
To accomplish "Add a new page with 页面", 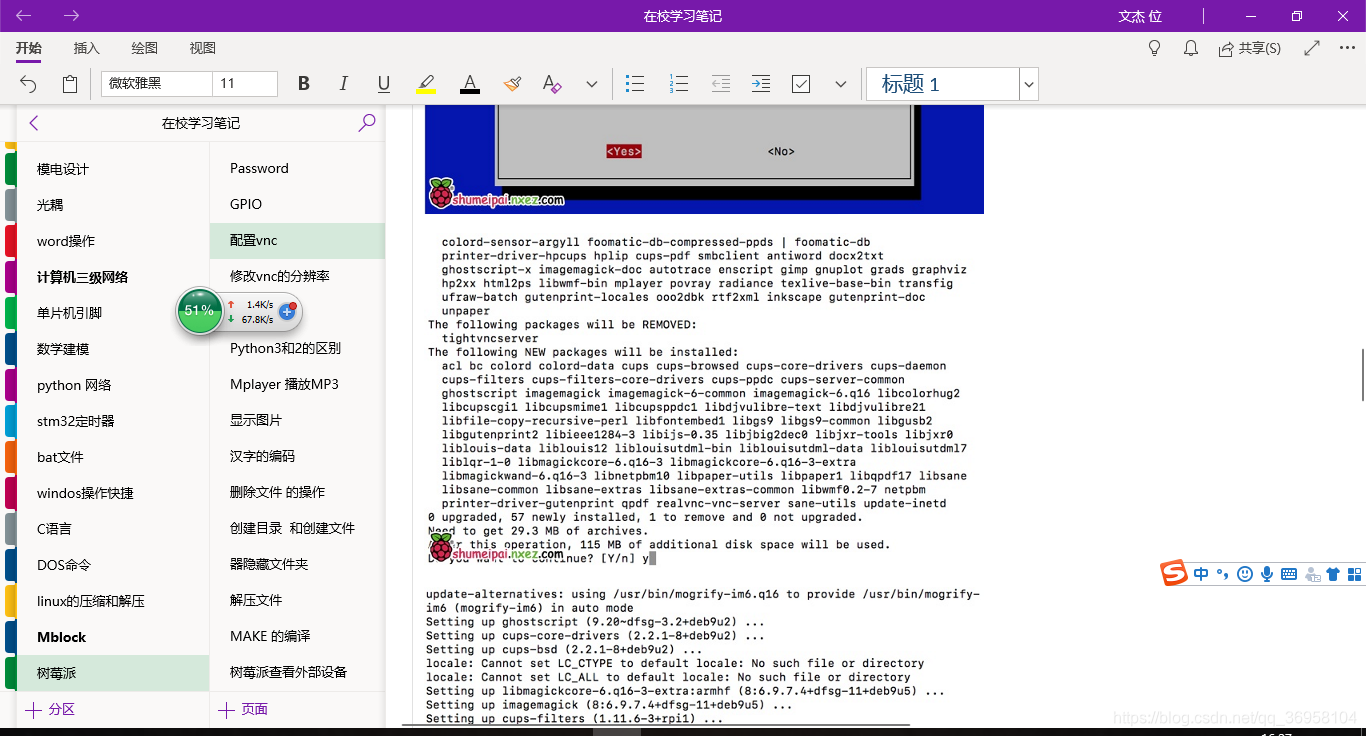I will pos(243,709).
